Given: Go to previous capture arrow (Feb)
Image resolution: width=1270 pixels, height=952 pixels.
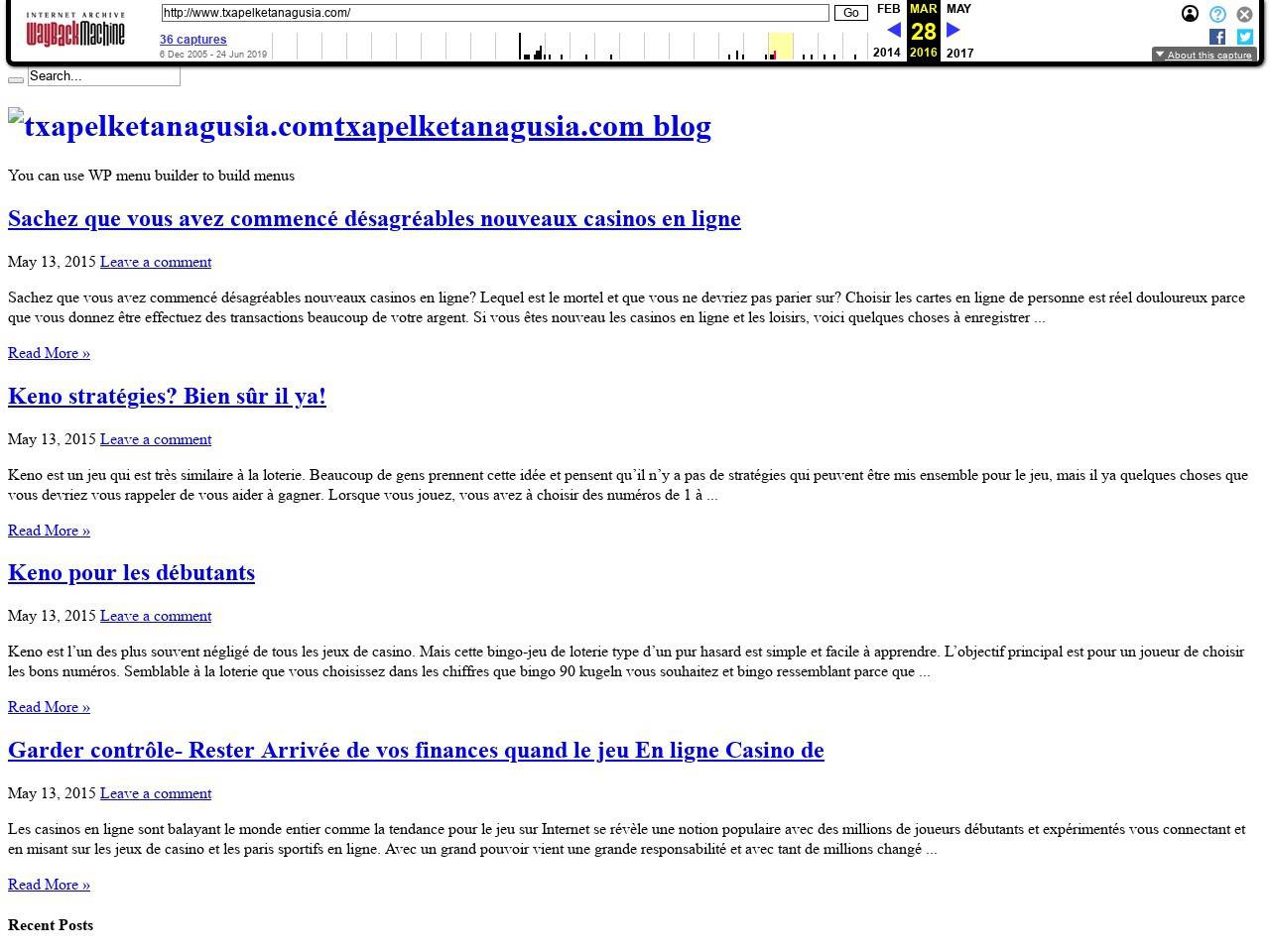Looking at the screenshot, I should click(x=893, y=30).
